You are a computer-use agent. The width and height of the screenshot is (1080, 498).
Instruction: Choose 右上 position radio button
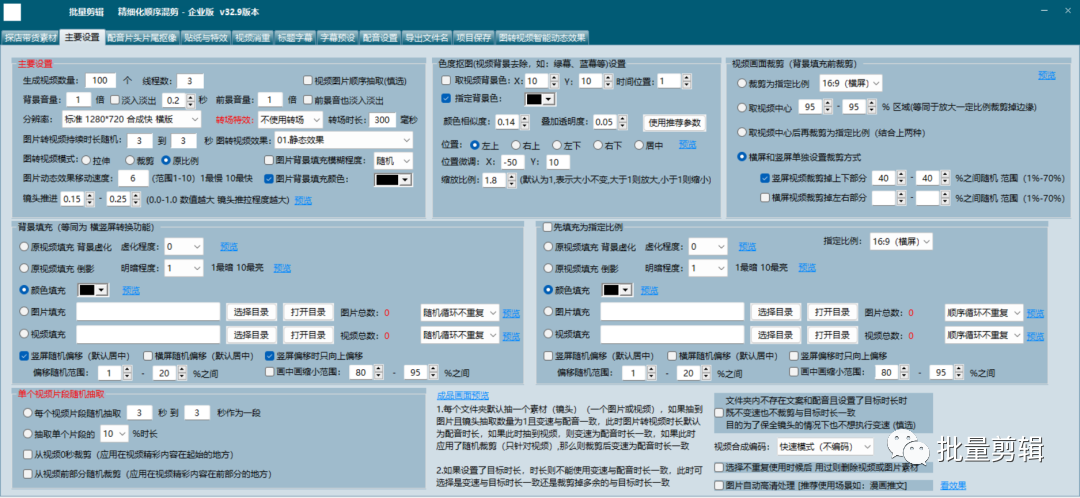coord(516,145)
